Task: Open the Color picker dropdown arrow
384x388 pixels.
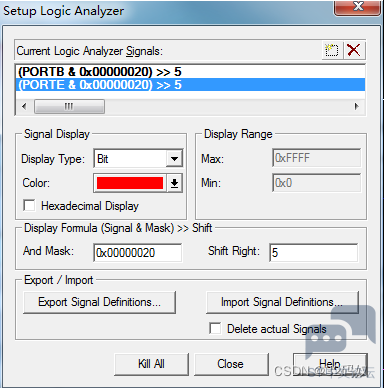Action: pyautogui.click(x=174, y=183)
